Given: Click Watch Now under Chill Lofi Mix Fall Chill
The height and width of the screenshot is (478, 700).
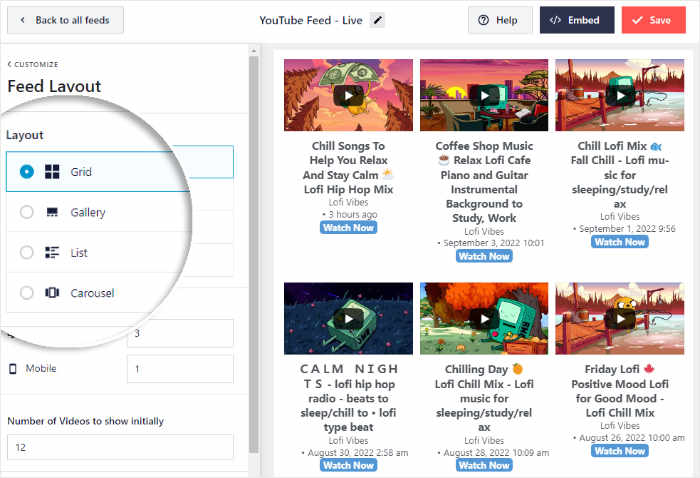Looking at the screenshot, I should click(x=620, y=242).
